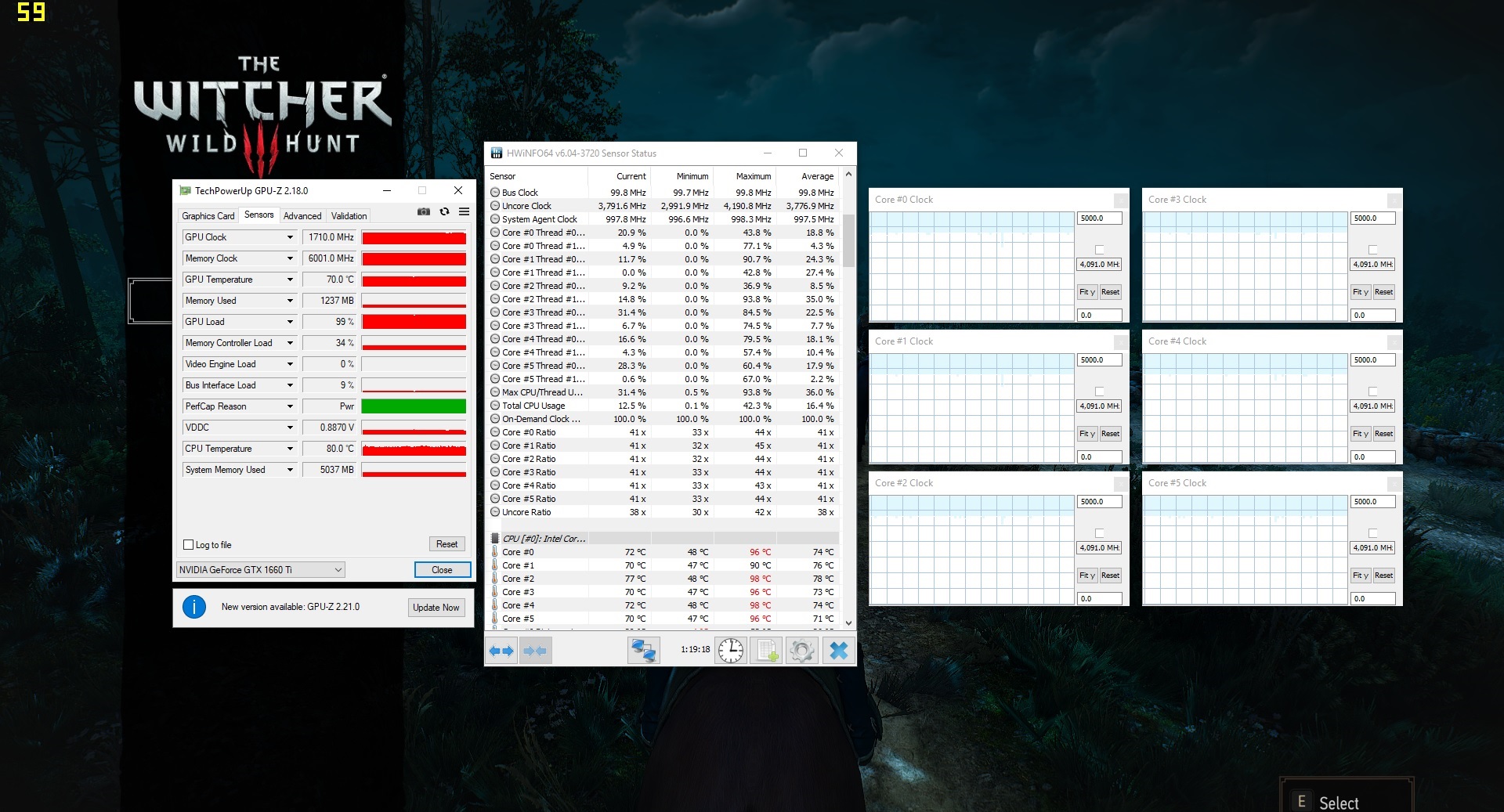Click HWiNFO expand columns arrows icon
This screenshot has width=1504, height=812.
(501, 651)
